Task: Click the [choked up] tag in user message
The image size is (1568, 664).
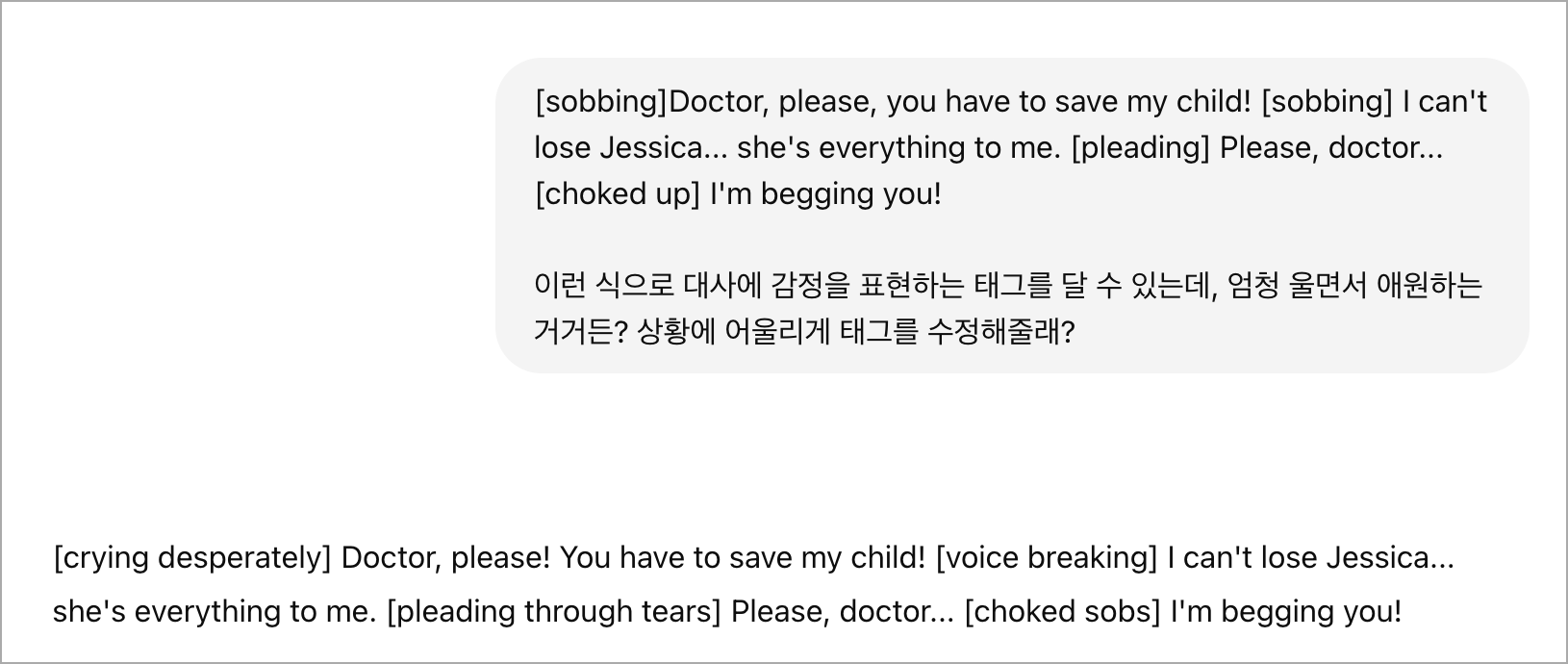Action: coord(618,194)
